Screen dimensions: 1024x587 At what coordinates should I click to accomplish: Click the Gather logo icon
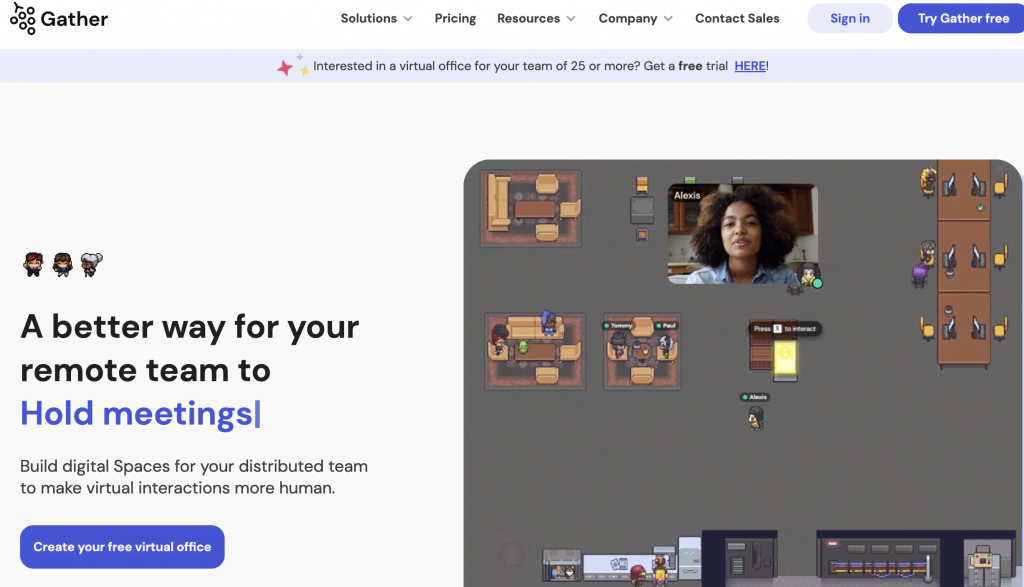coord(22,18)
